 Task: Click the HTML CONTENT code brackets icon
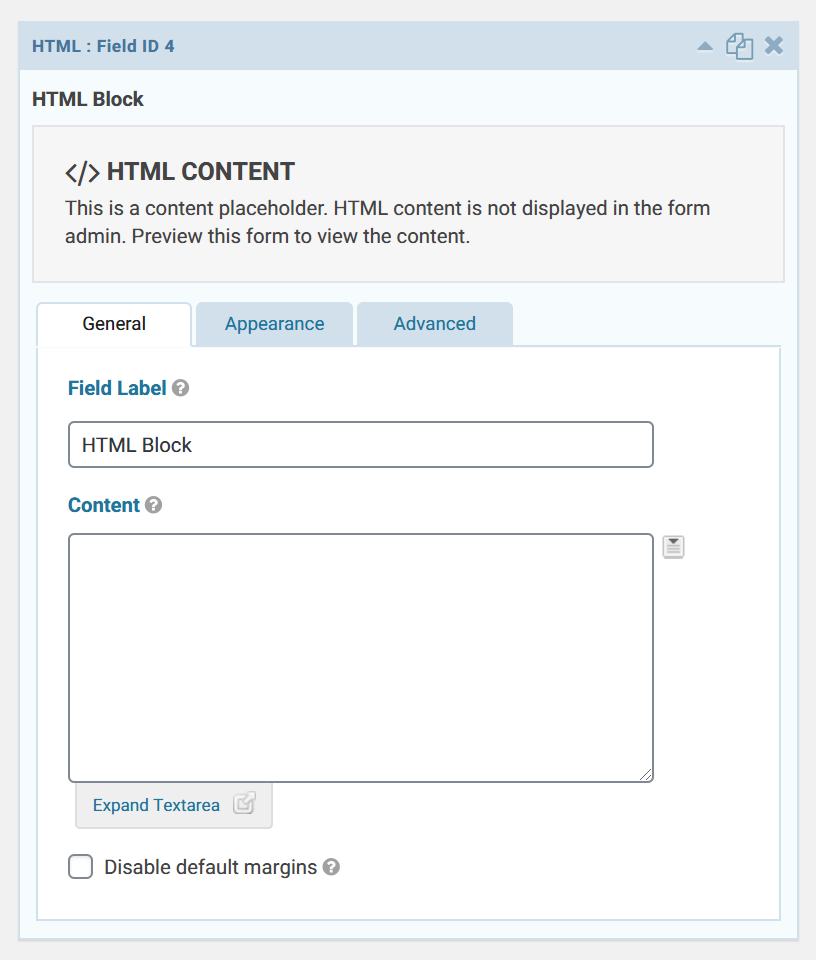click(83, 173)
